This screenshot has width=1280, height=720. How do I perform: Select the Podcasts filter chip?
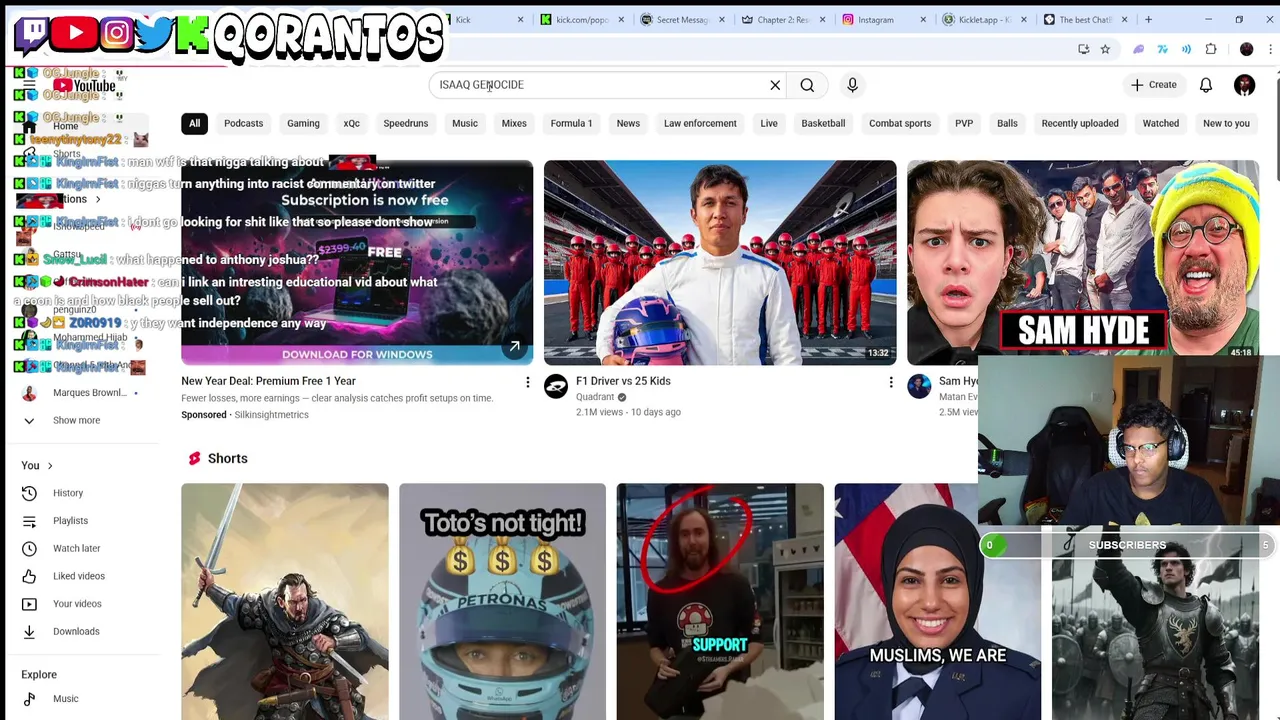tap(243, 123)
